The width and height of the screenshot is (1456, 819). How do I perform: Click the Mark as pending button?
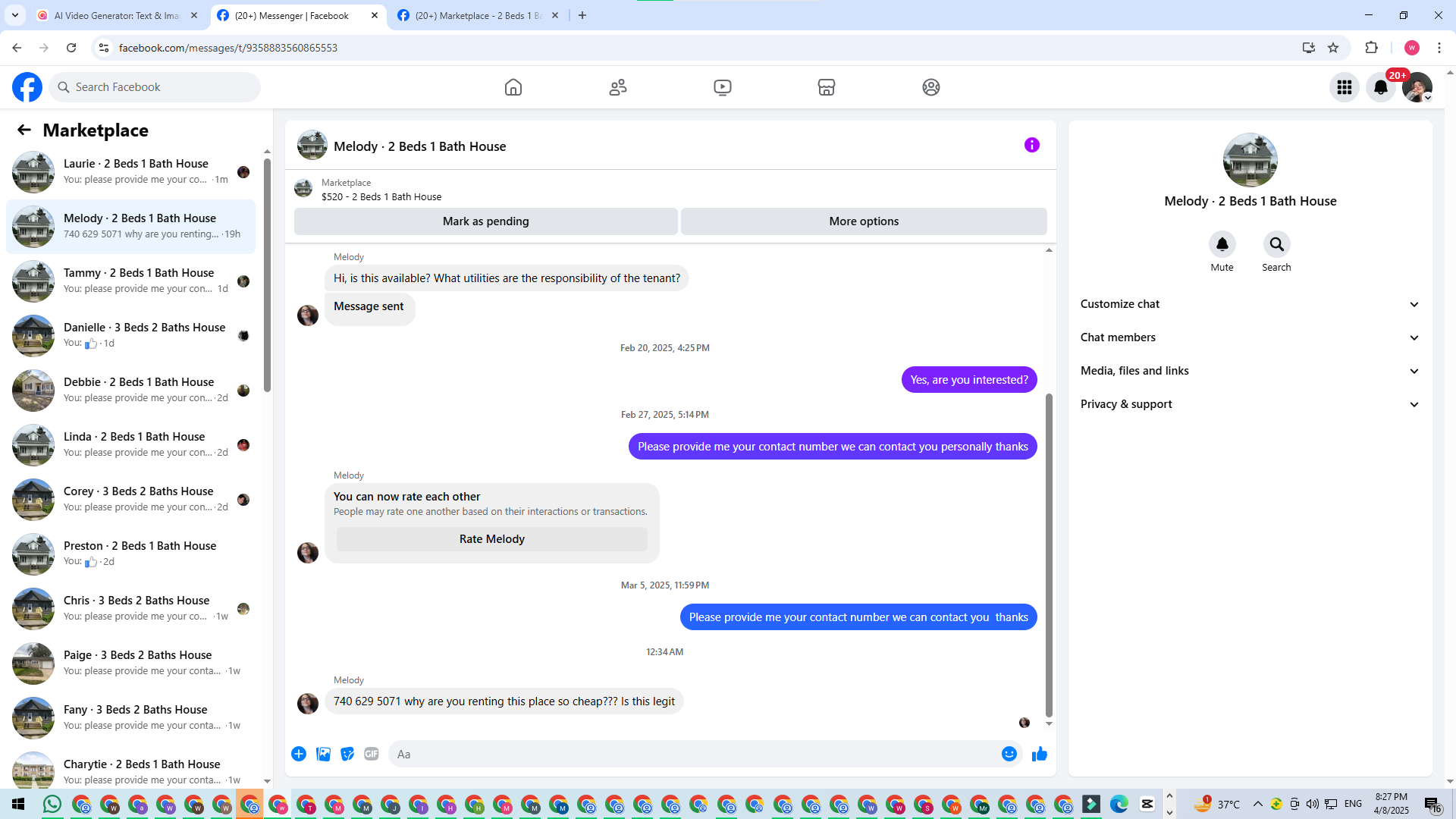485,221
